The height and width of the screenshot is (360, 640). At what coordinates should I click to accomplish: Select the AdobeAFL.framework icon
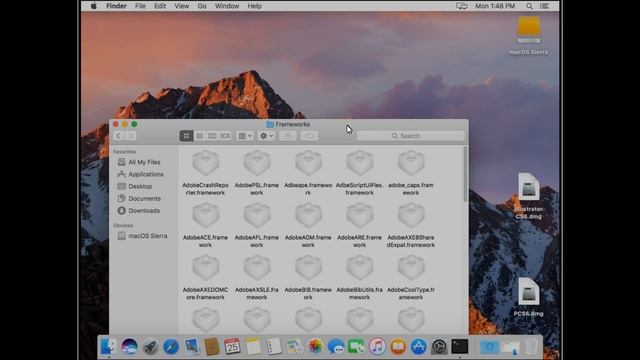coord(257,215)
